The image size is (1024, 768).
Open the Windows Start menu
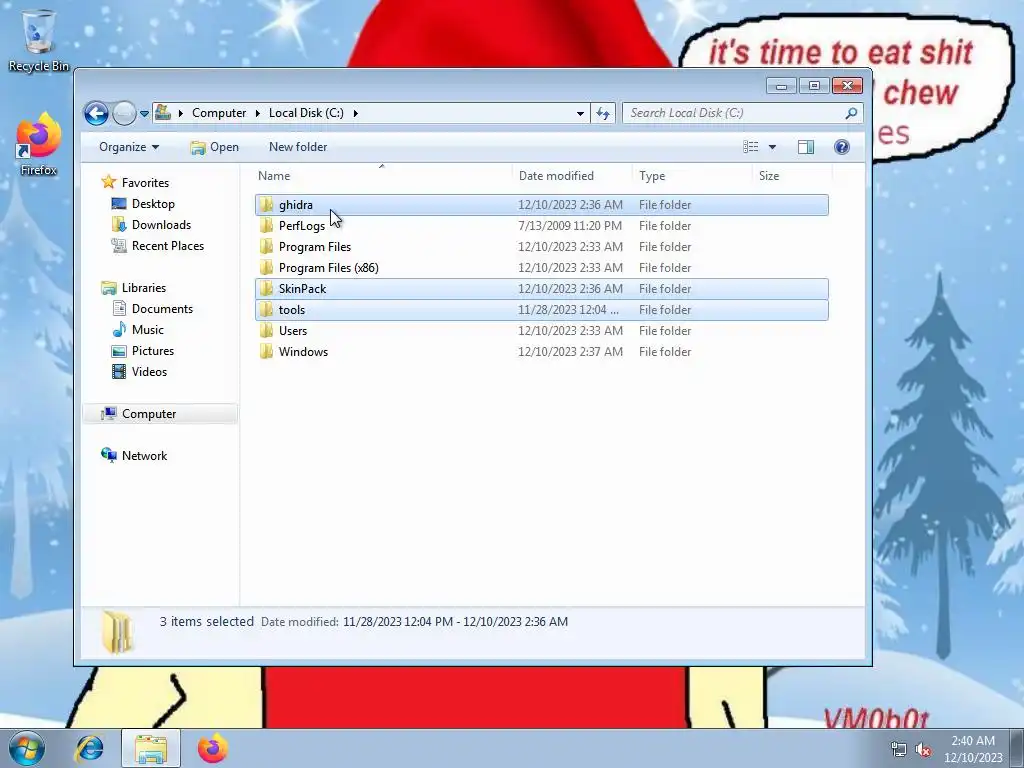tap(27, 748)
